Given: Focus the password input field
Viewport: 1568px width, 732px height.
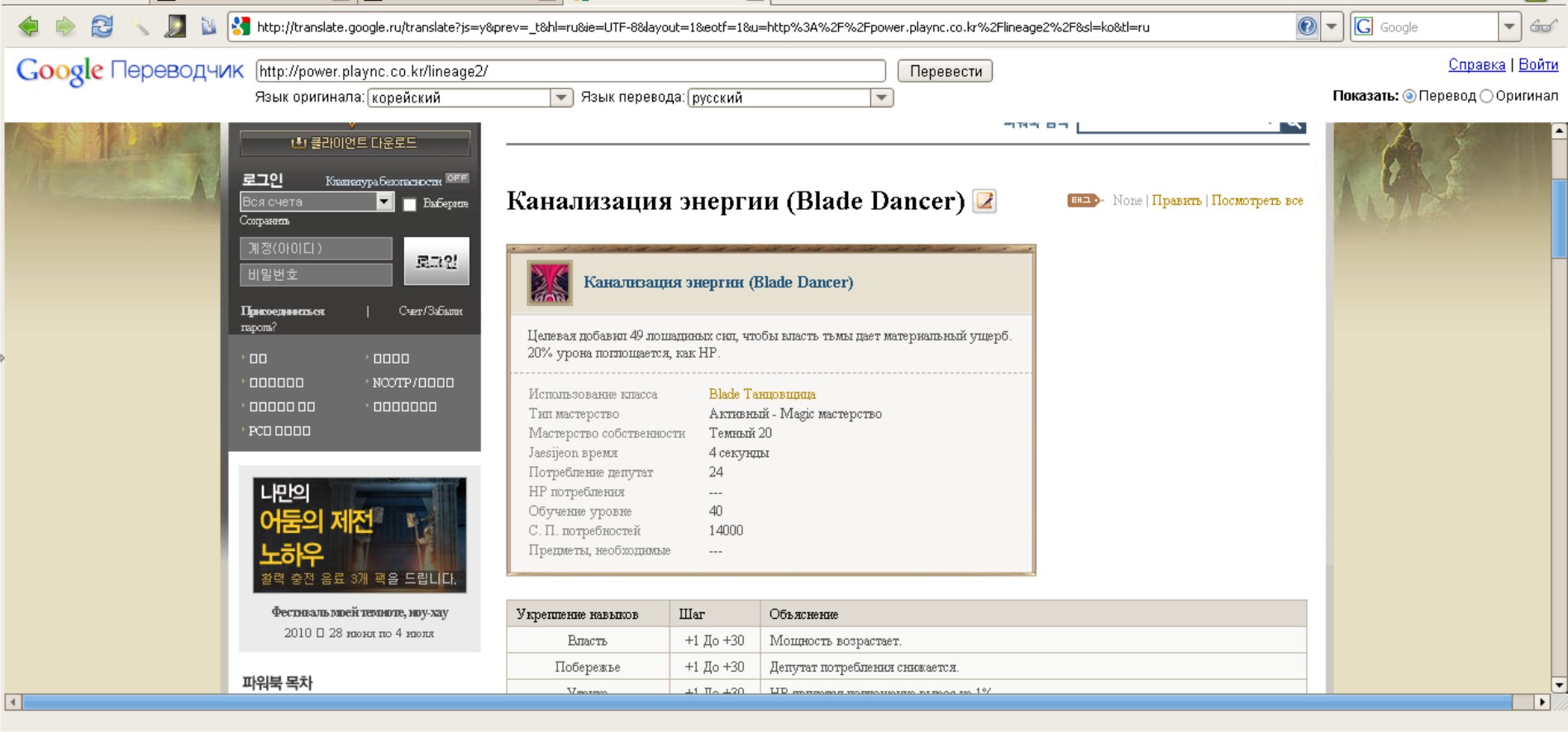Looking at the screenshot, I should coord(316,274).
